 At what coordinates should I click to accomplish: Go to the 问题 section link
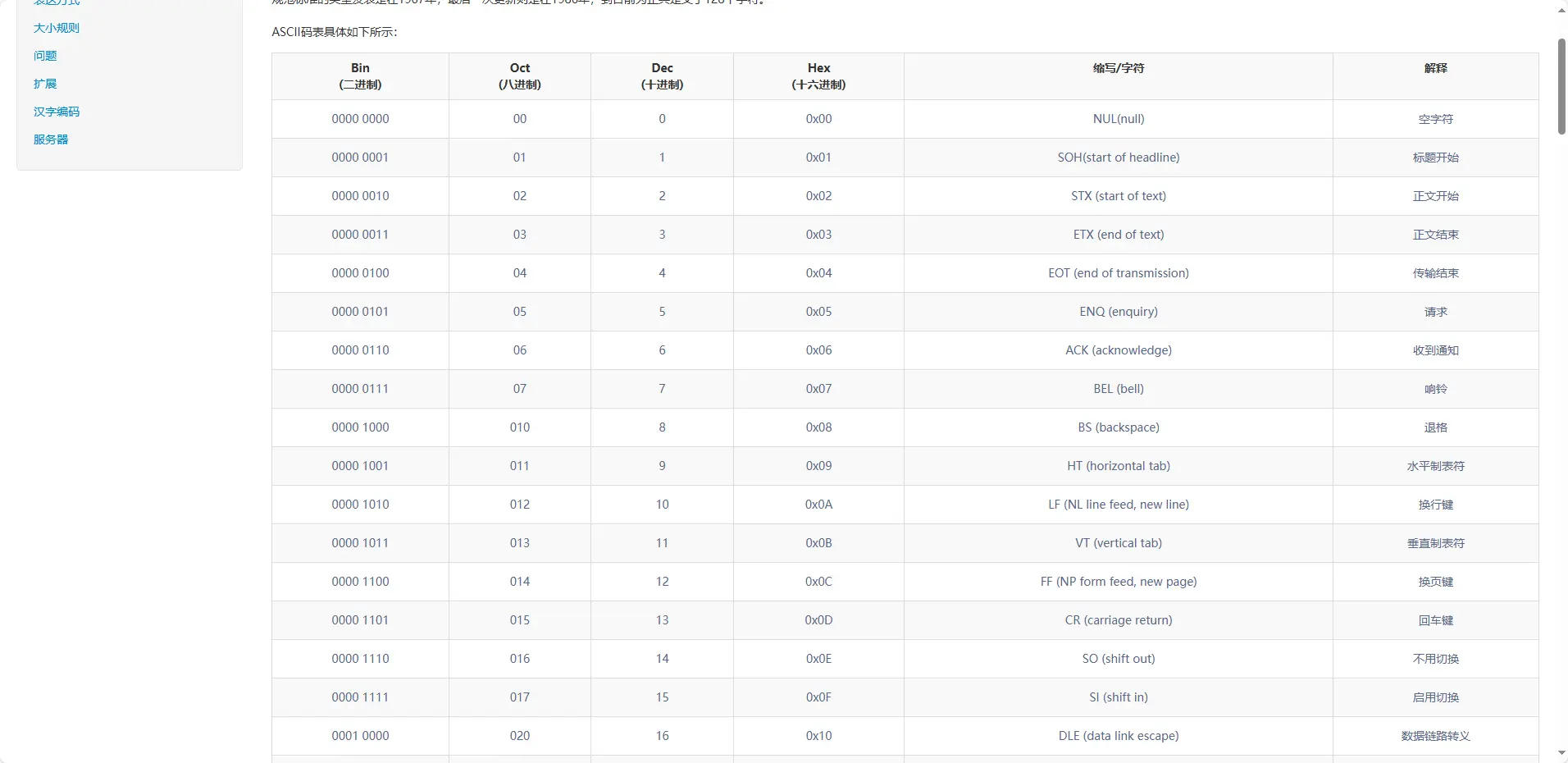coord(45,56)
